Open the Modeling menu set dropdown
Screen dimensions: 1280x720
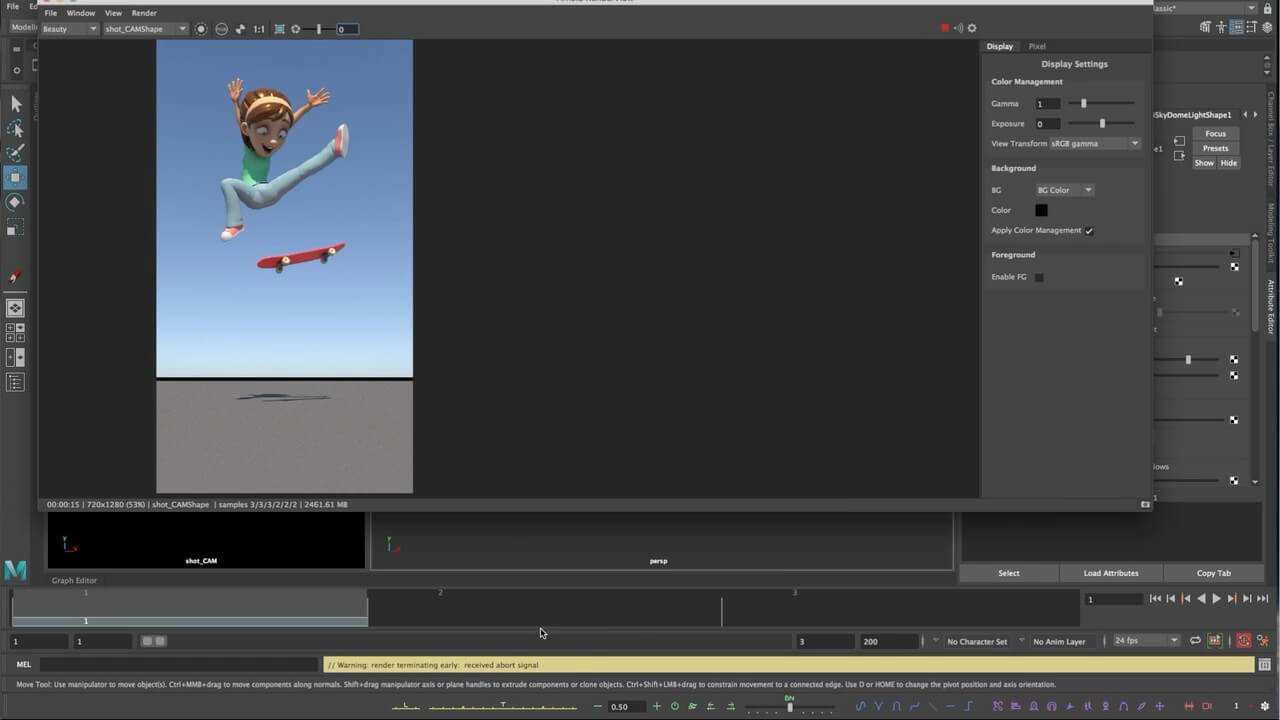click(24, 28)
